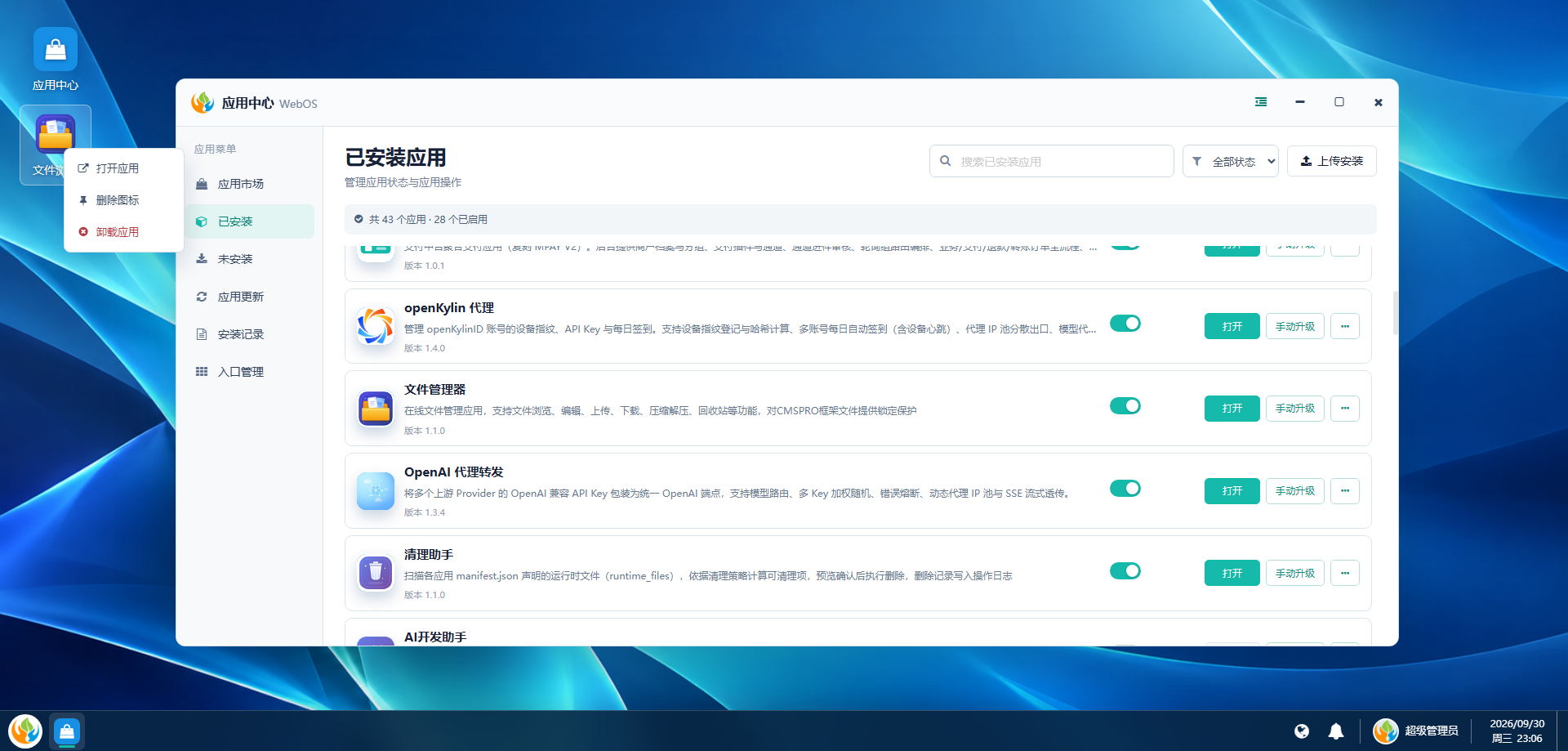Expand the more options menu for 清理助手
Viewport: 1568px width, 751px height.
coord(1345,574)
